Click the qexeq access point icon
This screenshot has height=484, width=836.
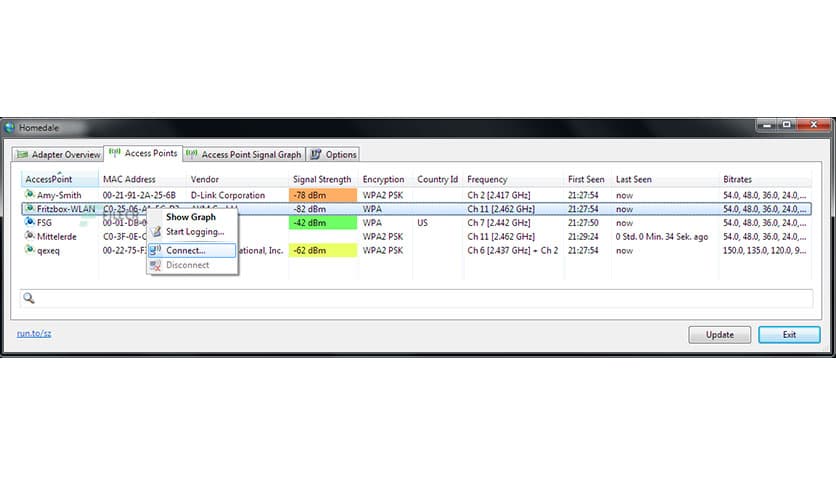pos(28,251)
